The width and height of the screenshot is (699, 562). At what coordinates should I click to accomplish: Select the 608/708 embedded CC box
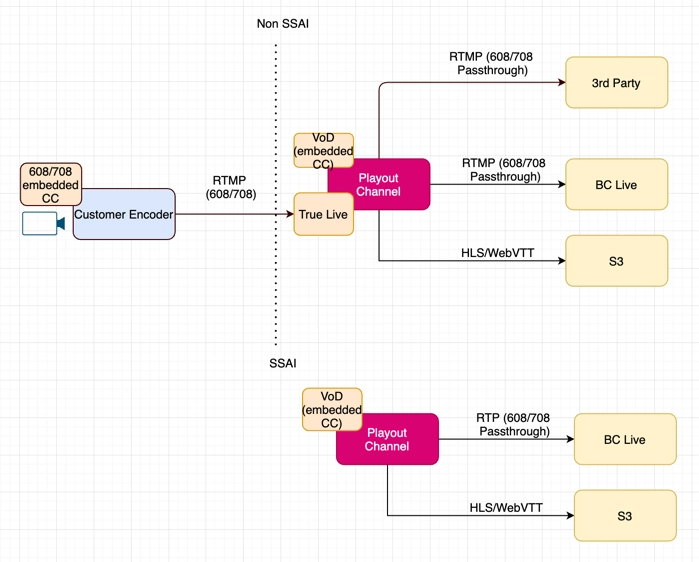coord(50,185)
